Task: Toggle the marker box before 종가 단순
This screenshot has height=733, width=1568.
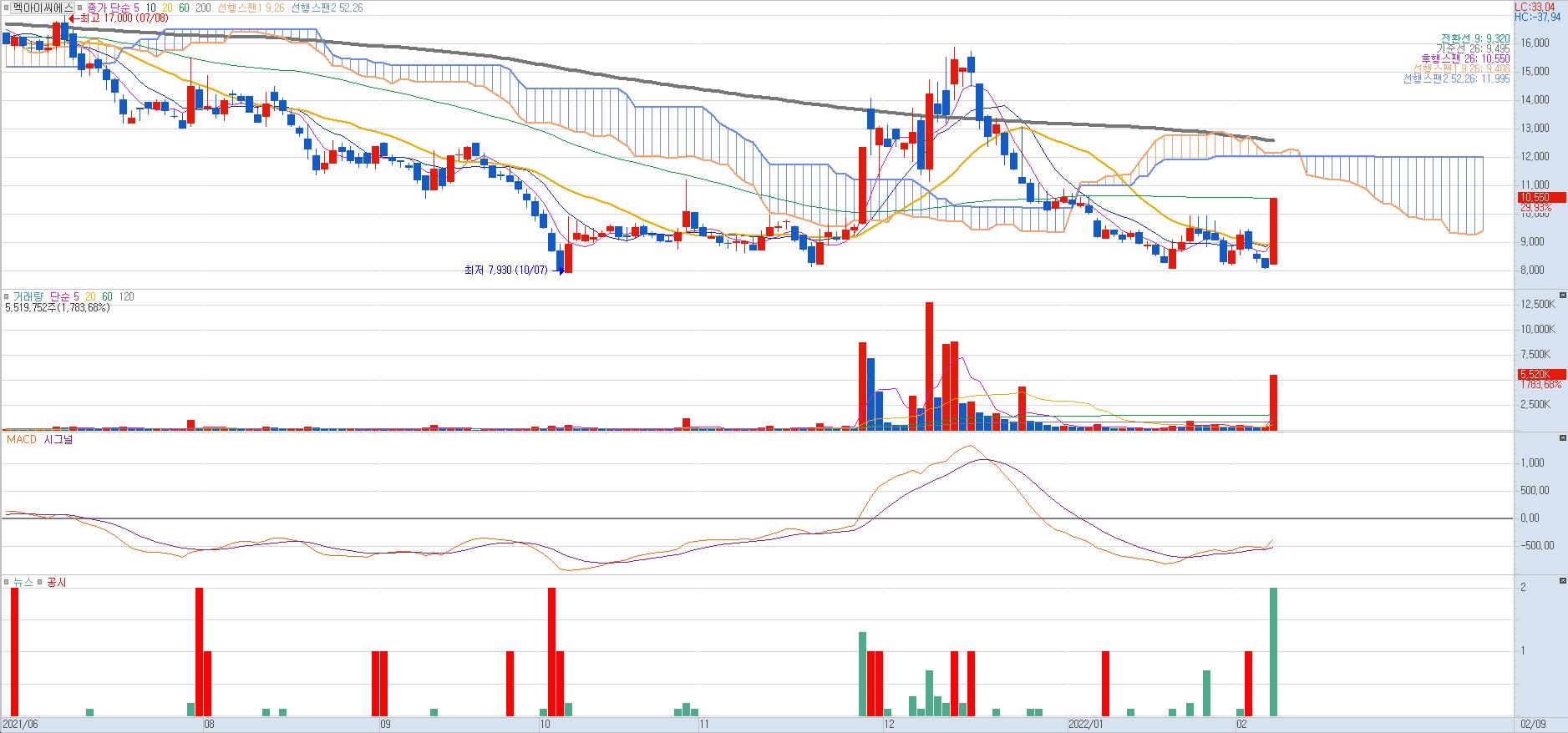Action: [x=81, y=7]
